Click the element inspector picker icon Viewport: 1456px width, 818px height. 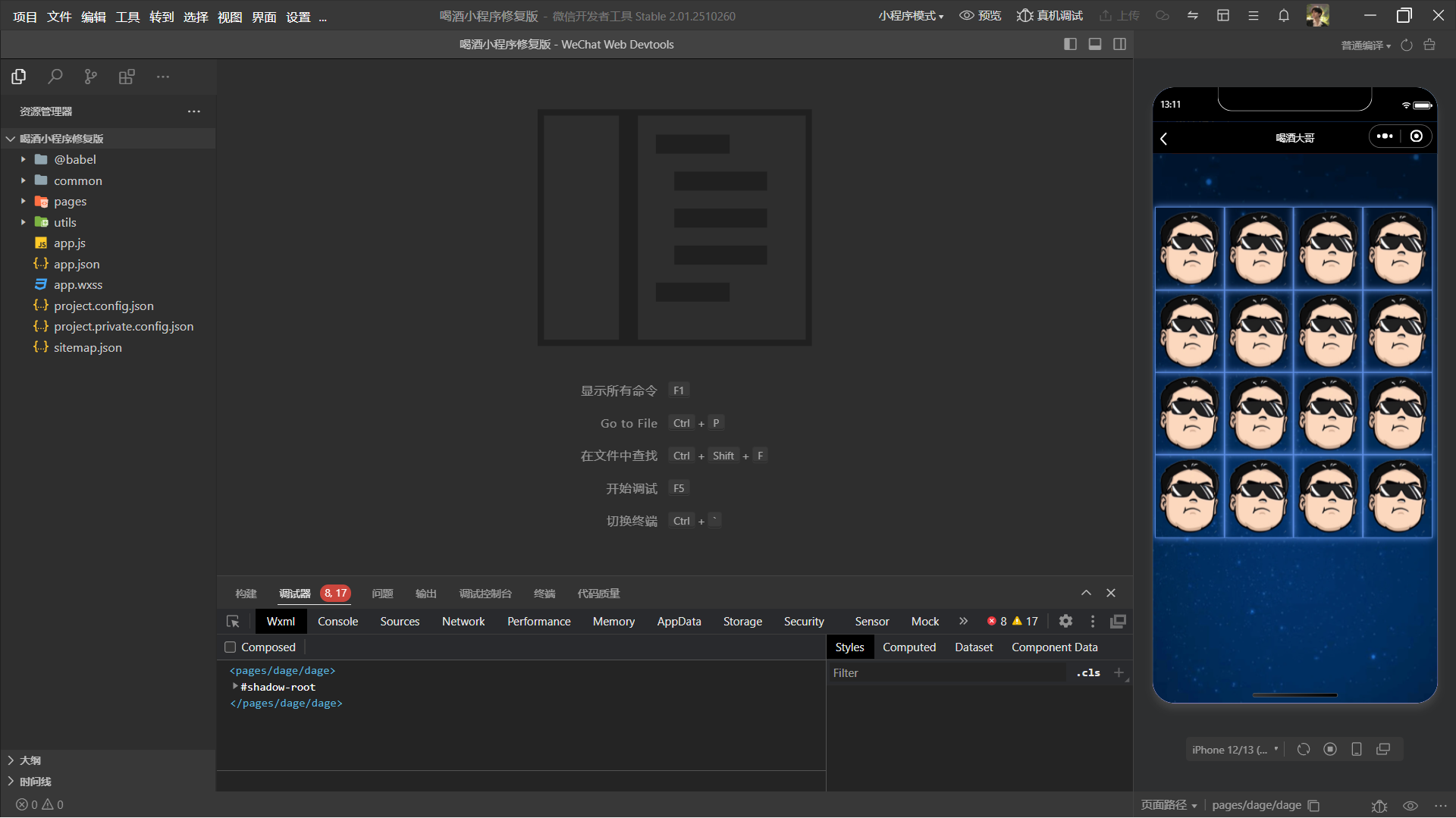tap(233, 622)
